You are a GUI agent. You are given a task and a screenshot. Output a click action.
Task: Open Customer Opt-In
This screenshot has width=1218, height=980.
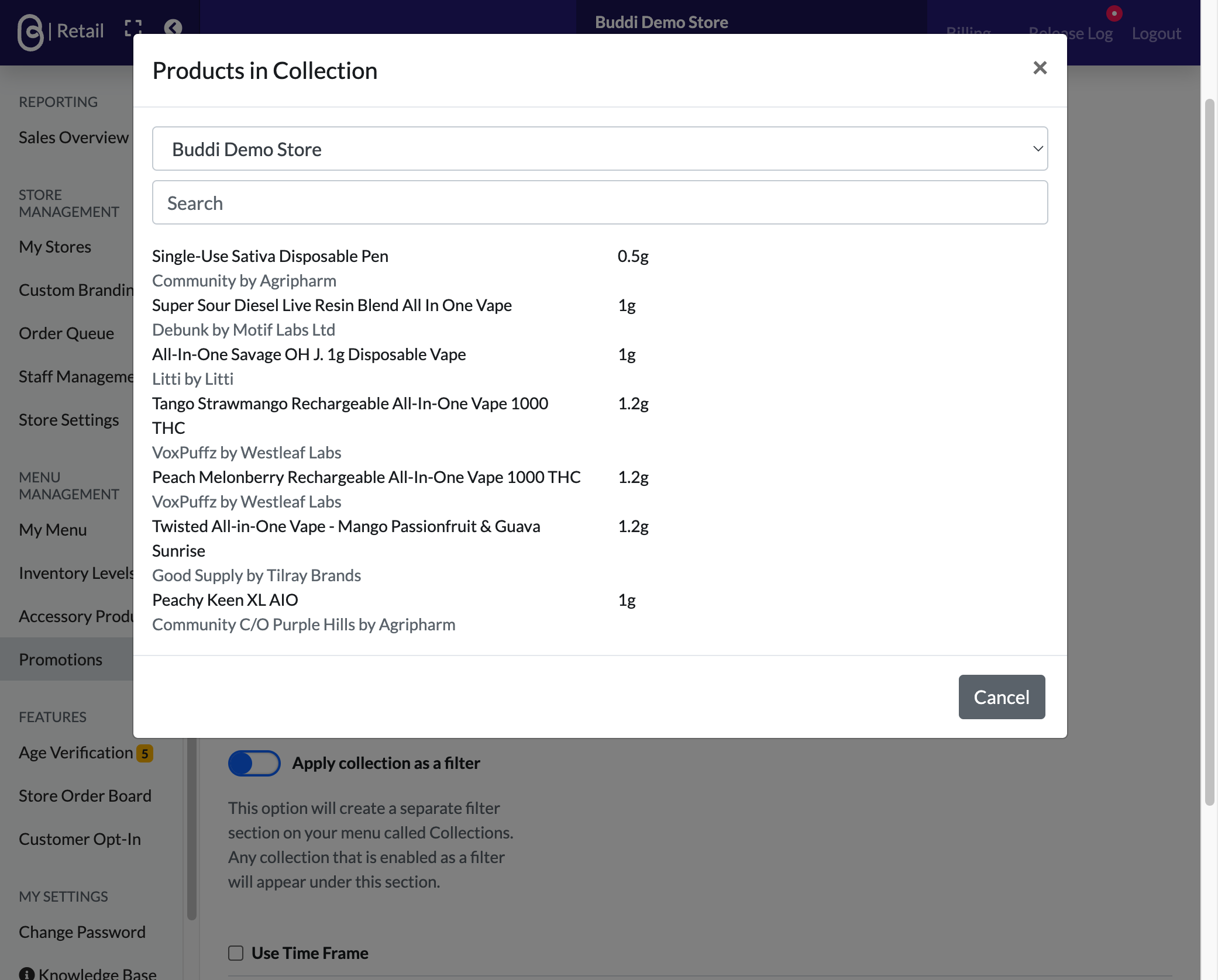pyautogui.click(x=80, y=839)
